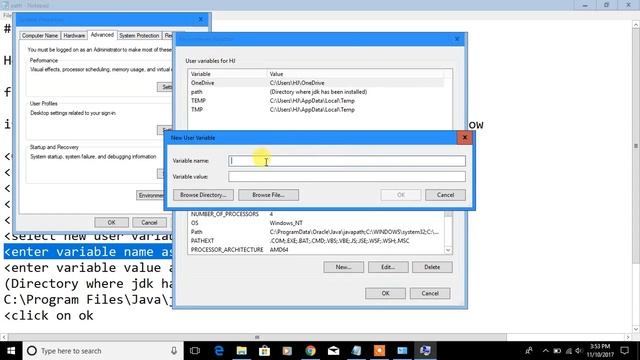Open Microsoft Store from the taskbar
The image size is (640, 360).
264,351
